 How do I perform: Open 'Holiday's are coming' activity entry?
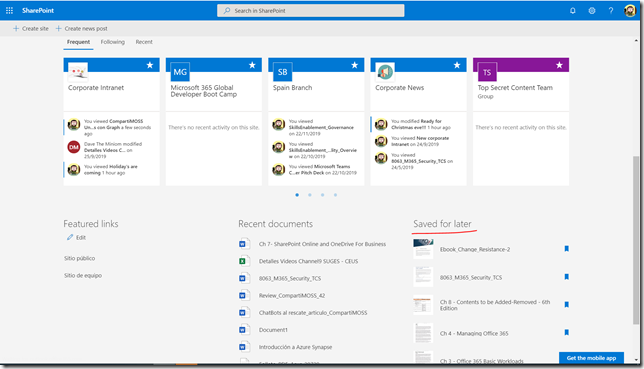111,170
